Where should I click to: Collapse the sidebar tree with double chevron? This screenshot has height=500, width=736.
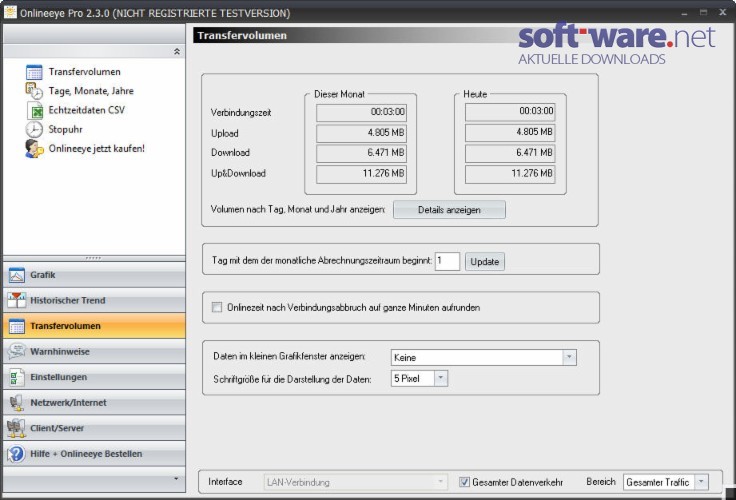[x=177, y=51]
